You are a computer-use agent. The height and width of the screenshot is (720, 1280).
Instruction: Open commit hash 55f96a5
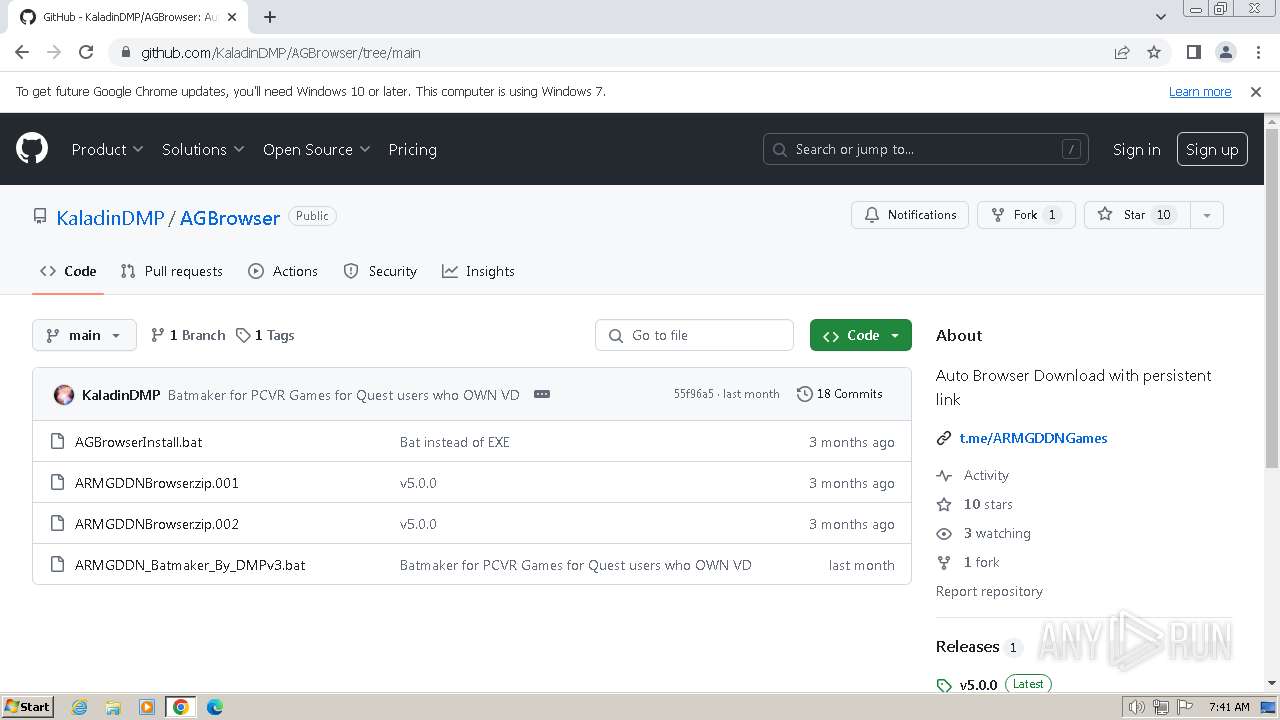click(x=694, y=394)
